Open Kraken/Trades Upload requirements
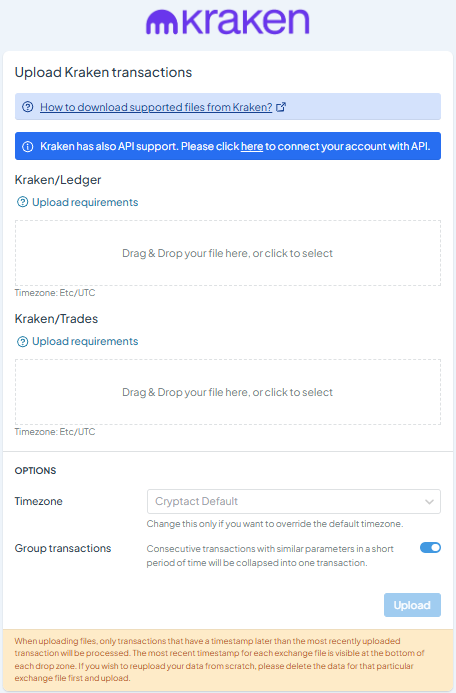The image size is (456, 693). (85, 342)
